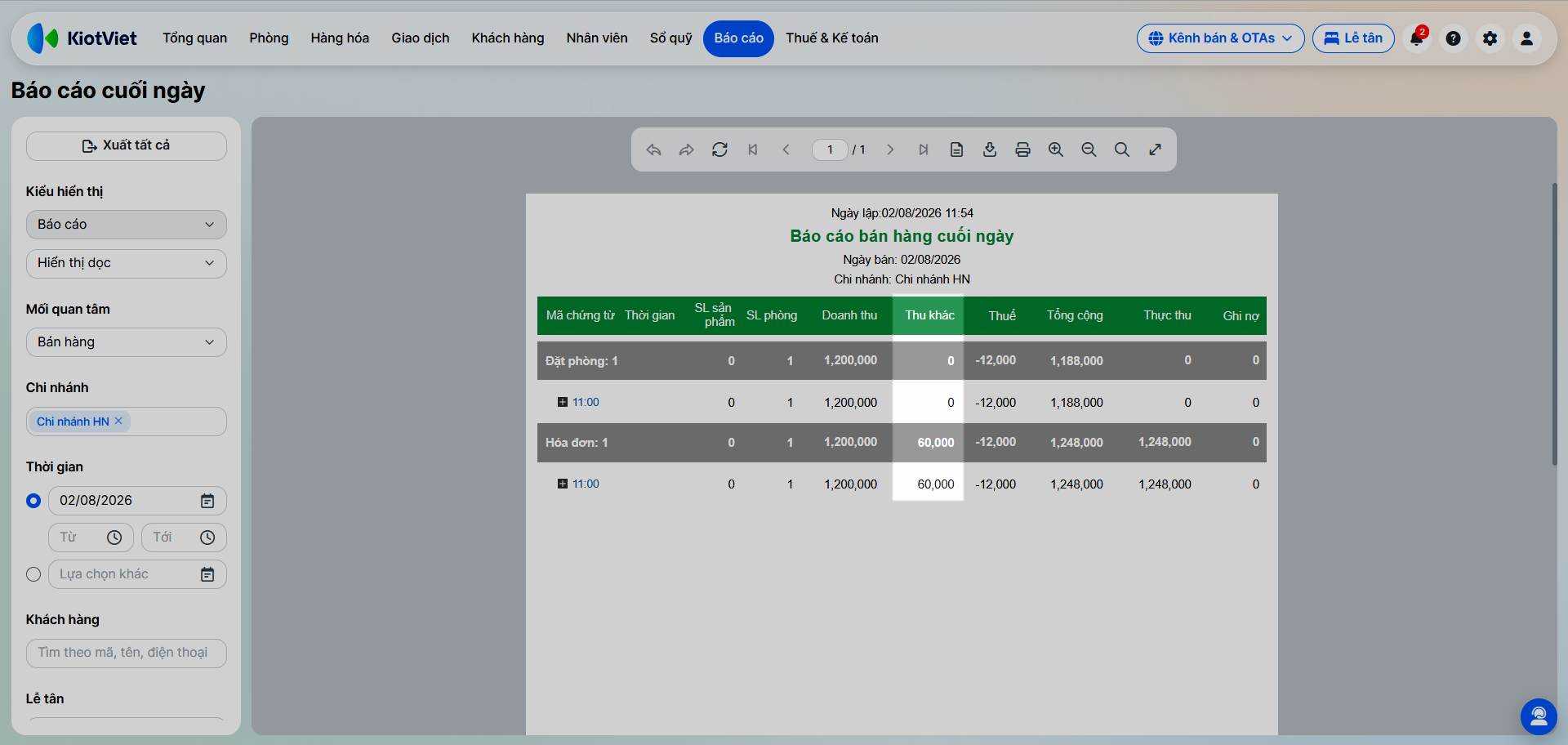Go to next report page
Viewport: 1568px width, 745px height.
click(x=890, y=149)
